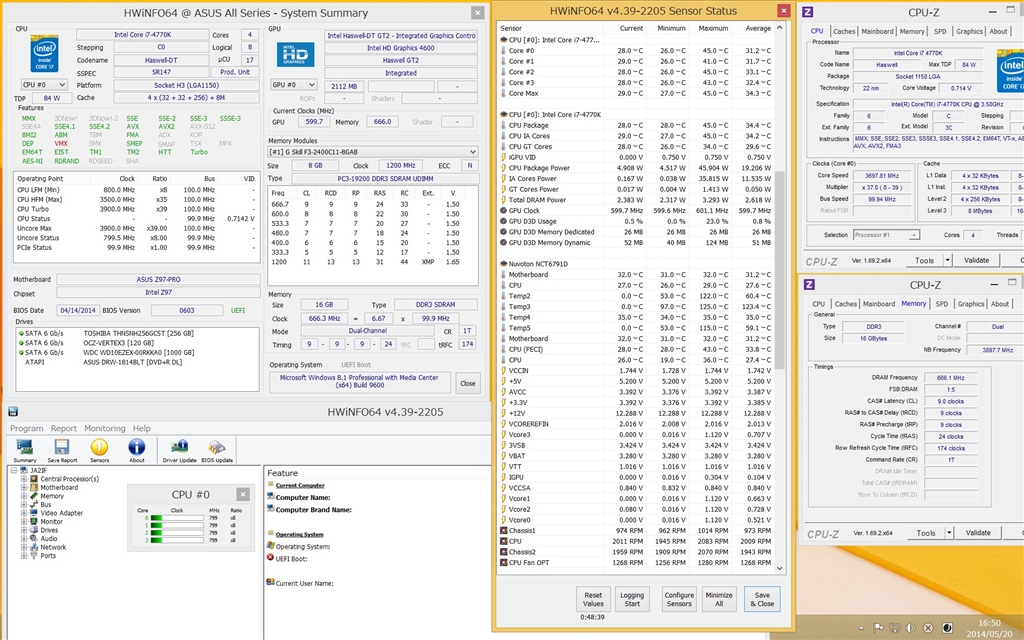
Task: Switch to the Mainboard tab in CPU-Z
Action: [x=878, y=31]
